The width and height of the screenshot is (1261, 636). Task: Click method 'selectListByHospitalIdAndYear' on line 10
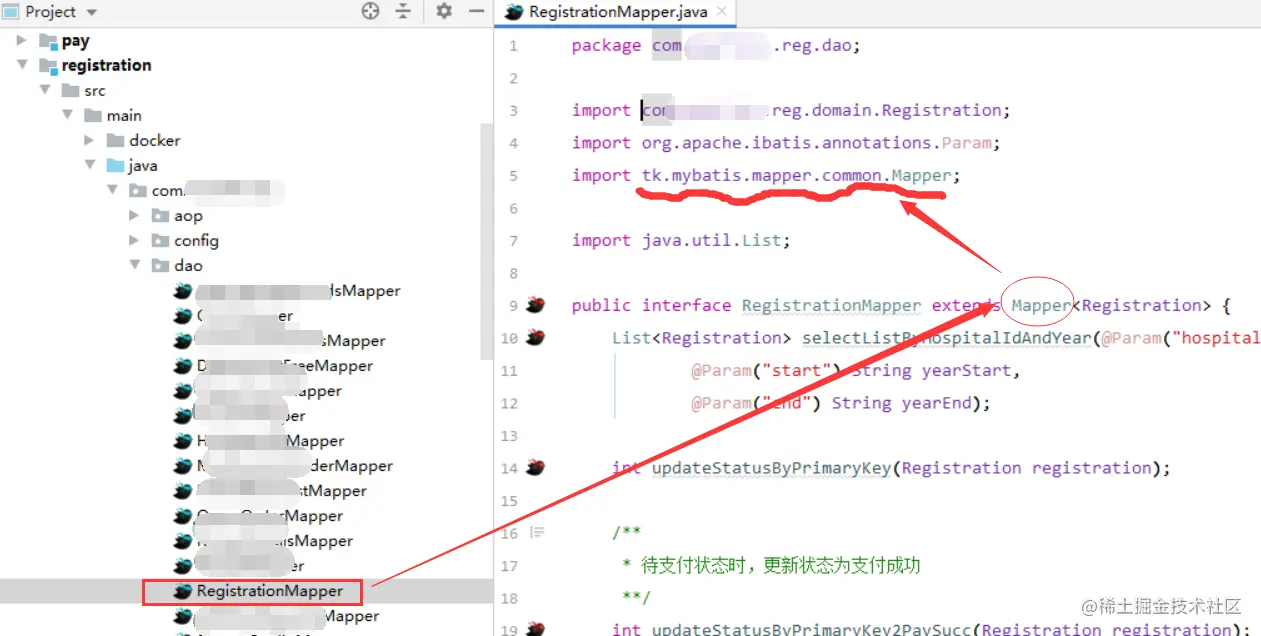coord(946,337)
